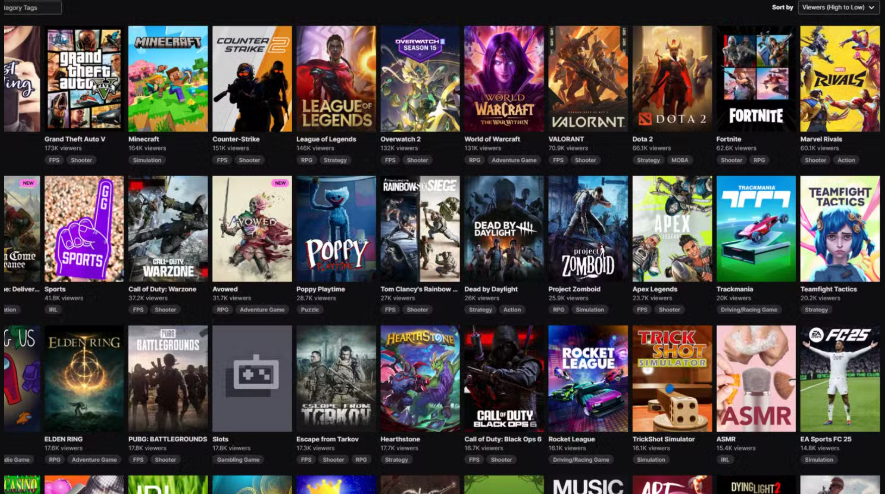Viewport: 885px width, 494px height.
Task: Open the Teamfight Tactics cover art
Action: coord(840,229)
